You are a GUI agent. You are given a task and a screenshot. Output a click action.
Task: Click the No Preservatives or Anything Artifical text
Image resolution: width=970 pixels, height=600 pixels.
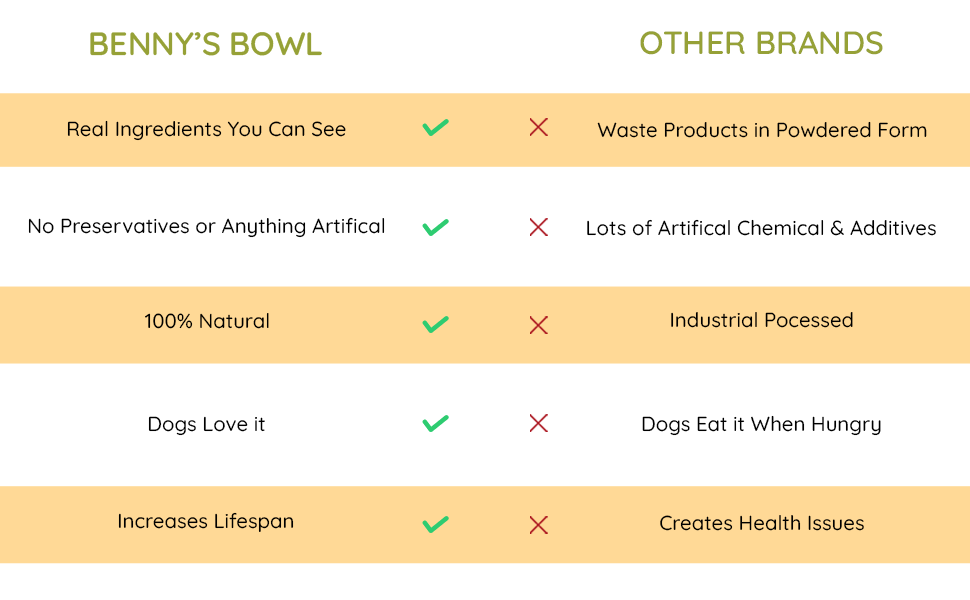point(206,227)
